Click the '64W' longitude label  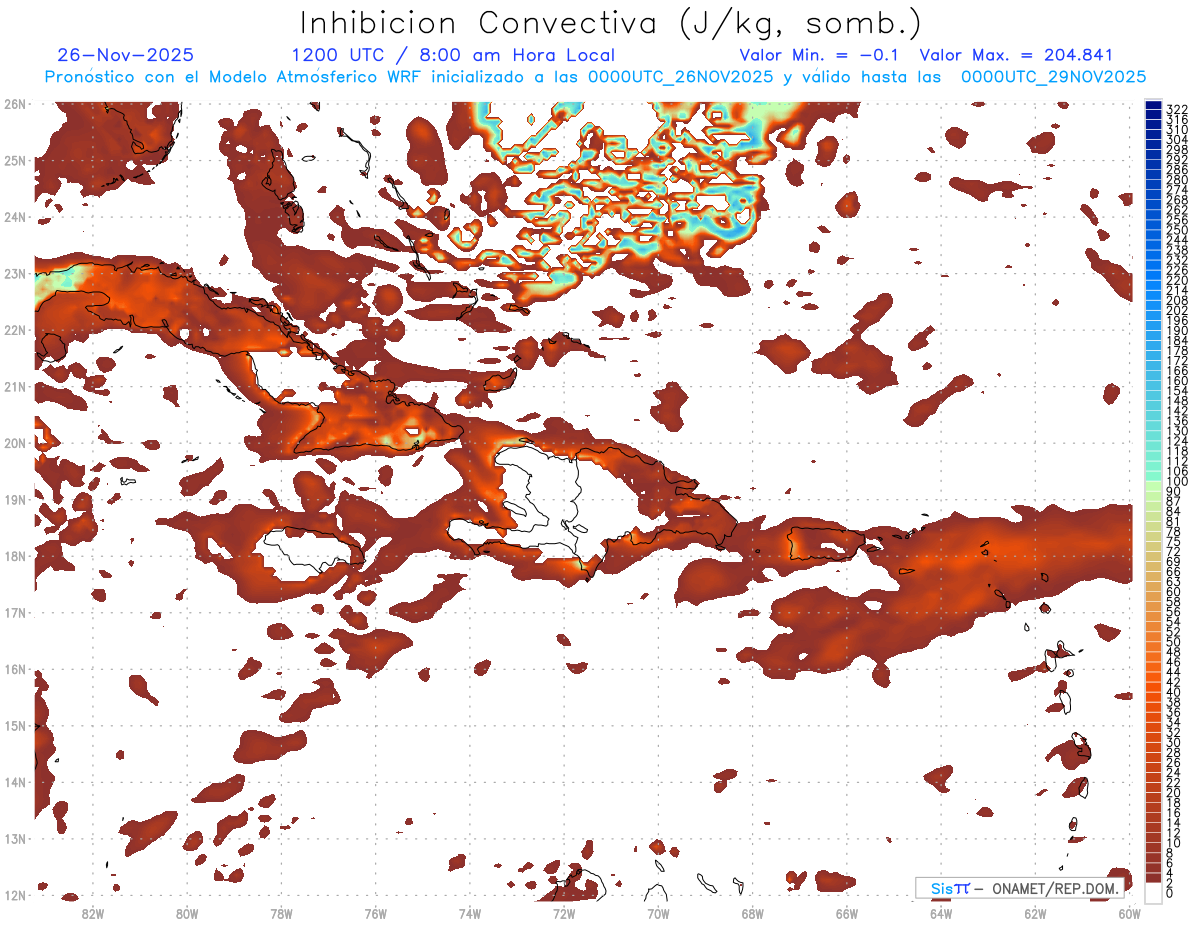[941, 913]
